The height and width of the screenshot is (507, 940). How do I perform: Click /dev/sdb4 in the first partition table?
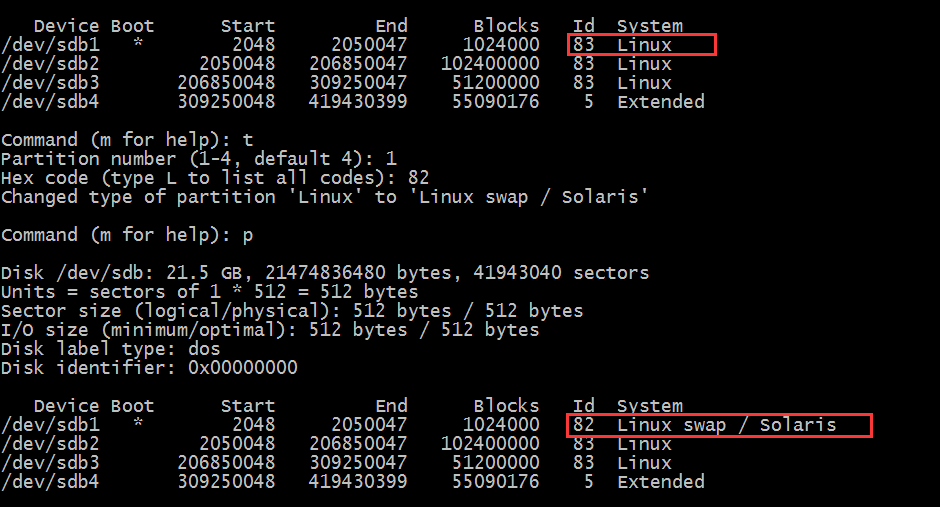point(50,102)
